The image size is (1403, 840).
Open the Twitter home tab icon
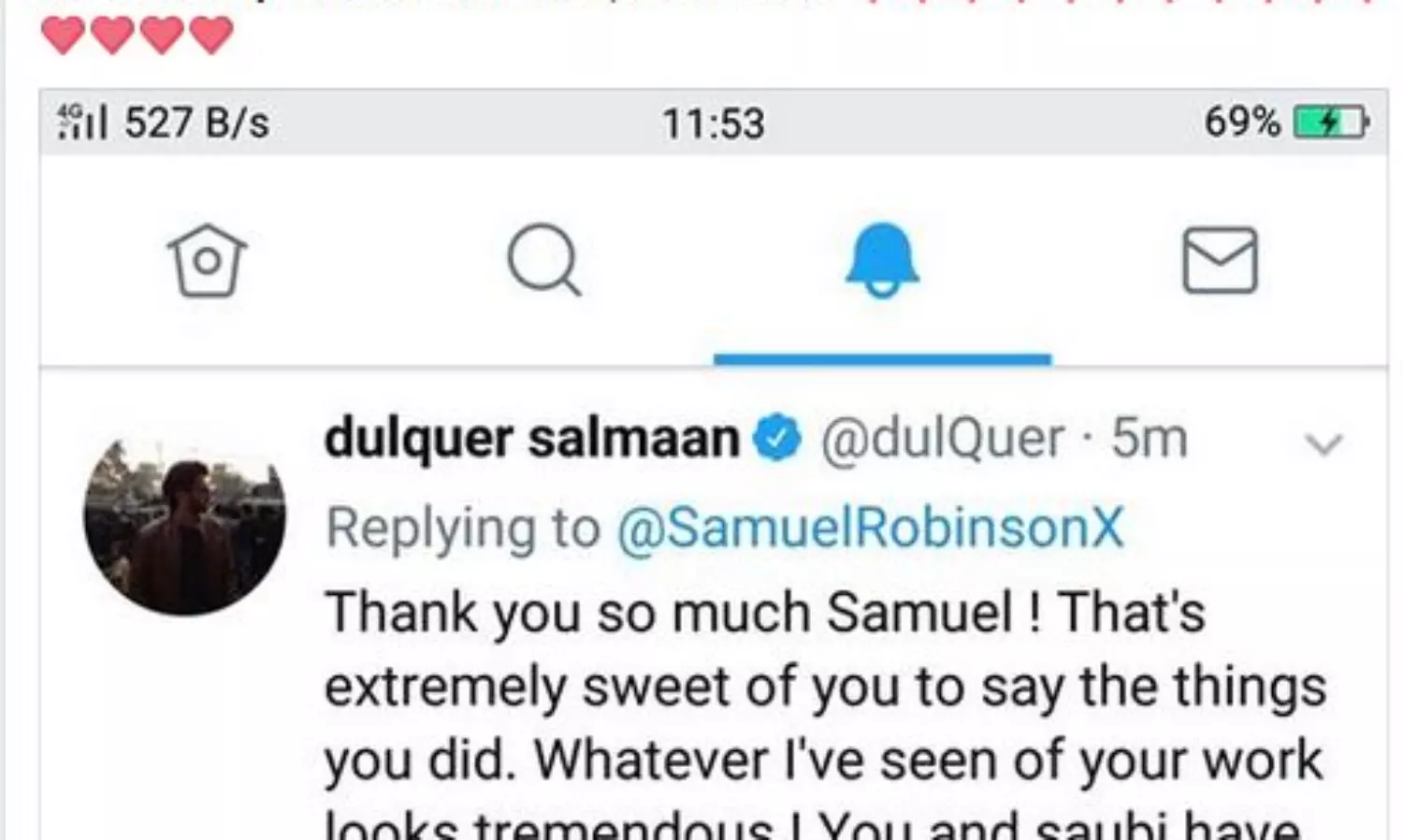tap(207, 260)
